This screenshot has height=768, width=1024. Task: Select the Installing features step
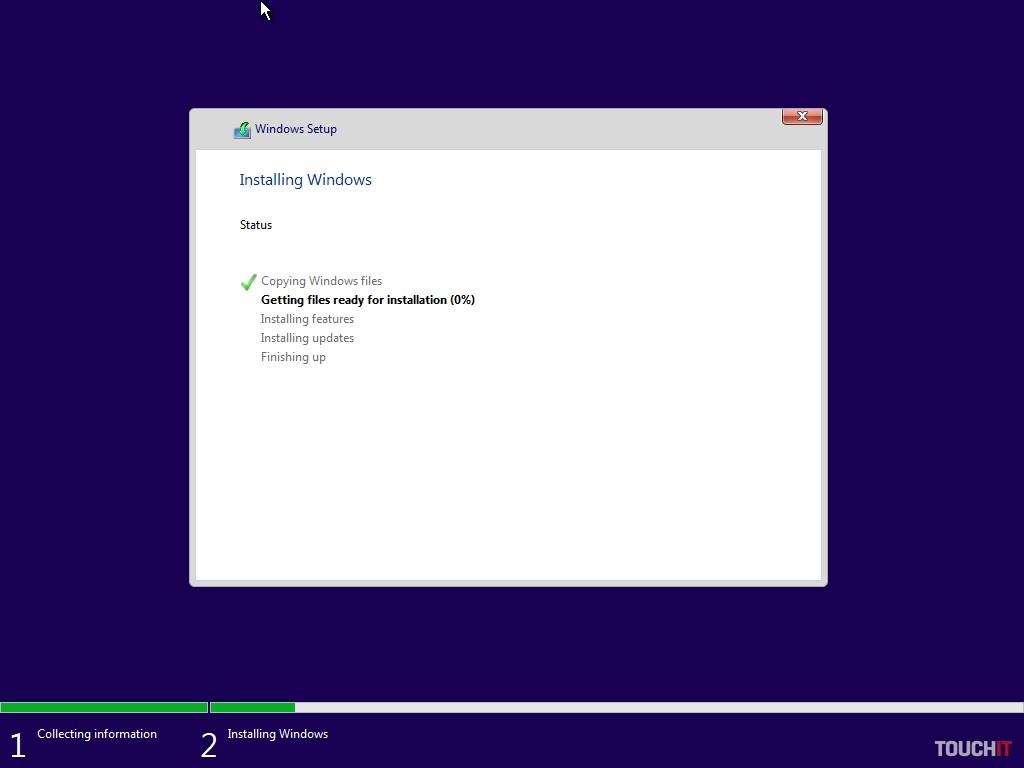click(307, 319)
